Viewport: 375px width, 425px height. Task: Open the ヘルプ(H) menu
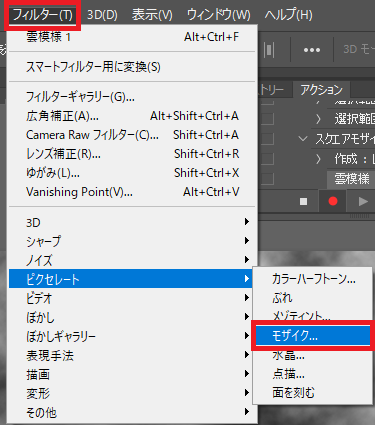pyautogui.click(x=288, y=15)
